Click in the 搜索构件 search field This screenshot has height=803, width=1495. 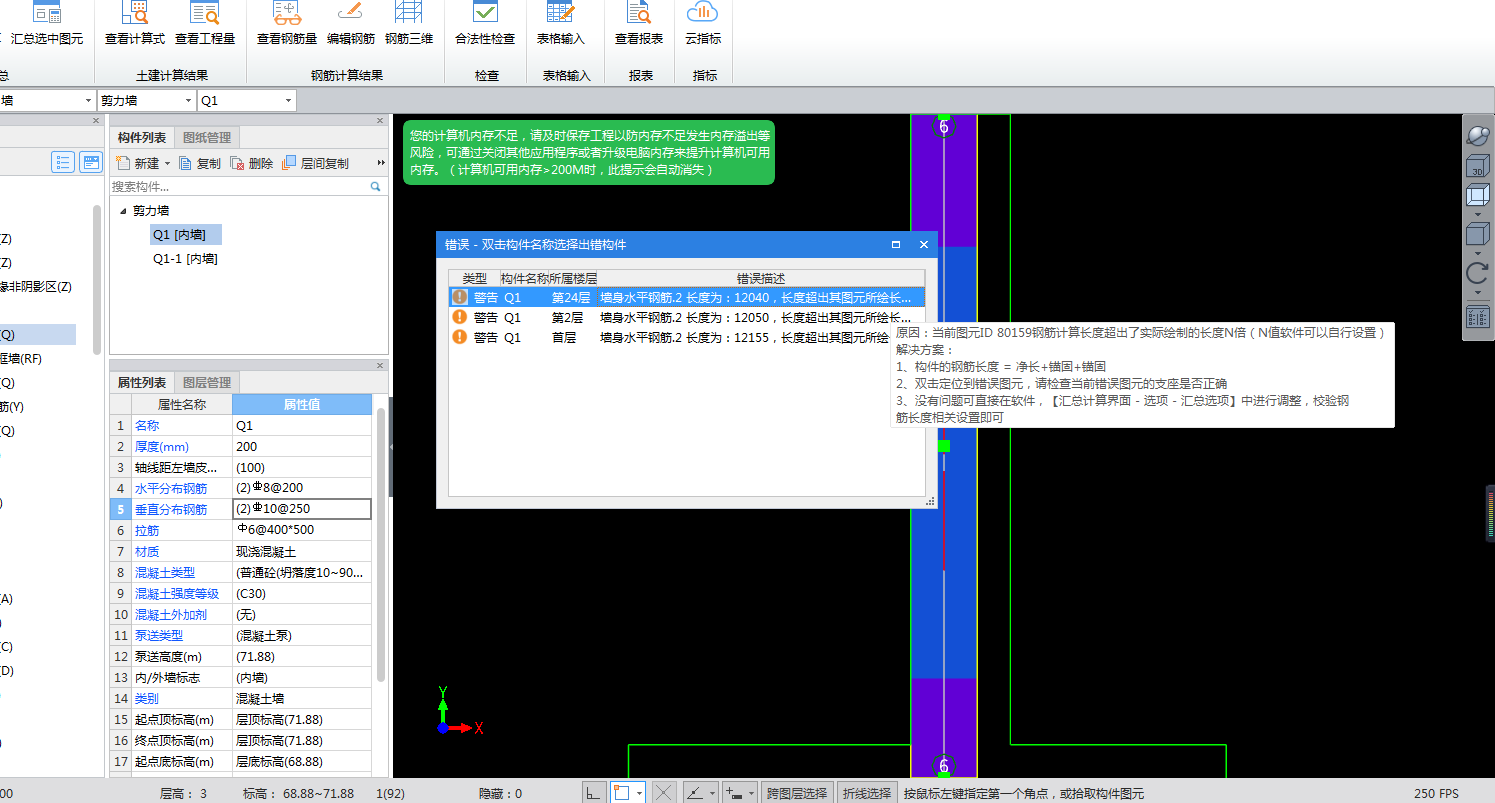pos(238,187)
